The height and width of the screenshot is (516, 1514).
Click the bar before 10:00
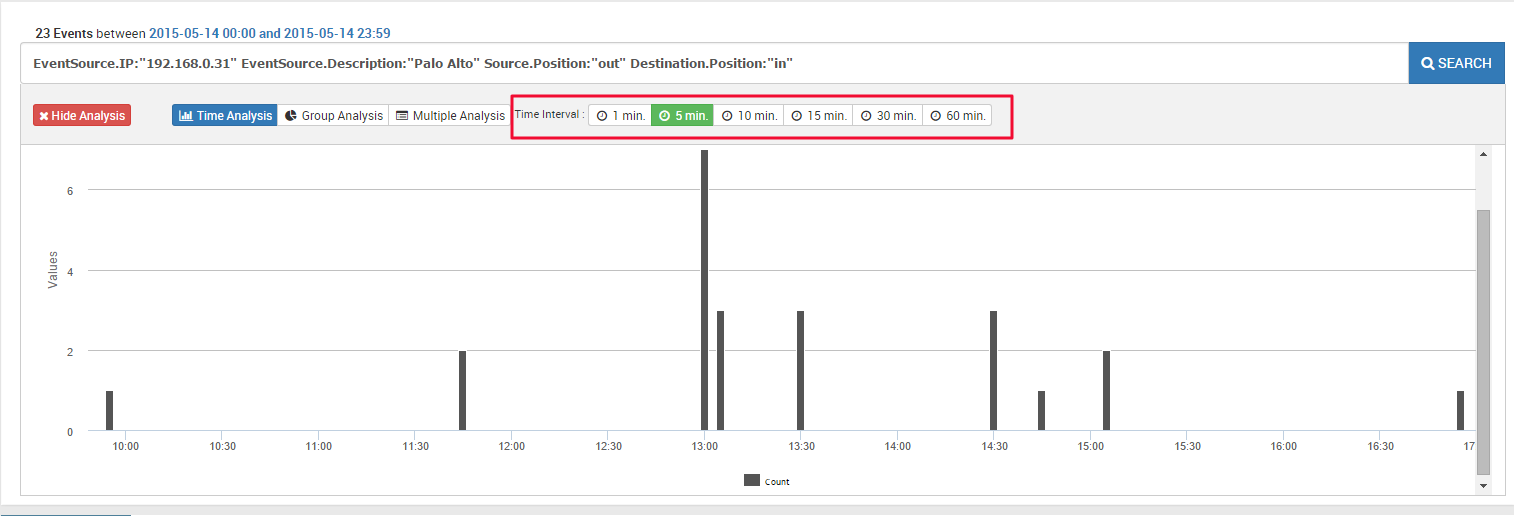coord(109,411)
